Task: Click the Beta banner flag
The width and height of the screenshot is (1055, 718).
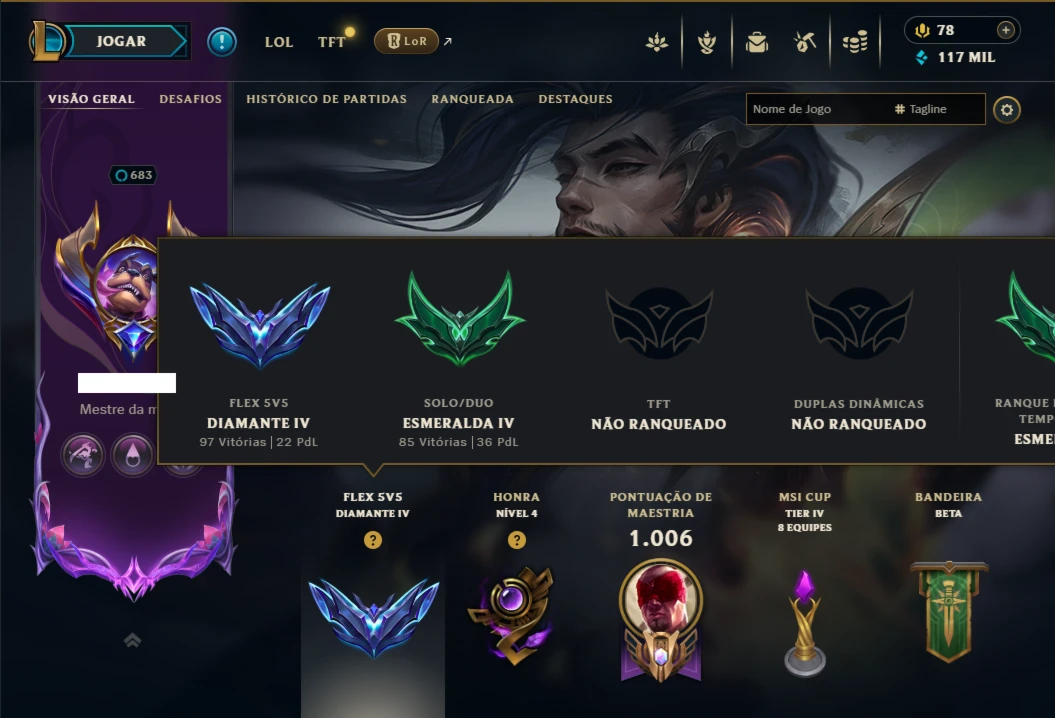Action: click(949, 612)
